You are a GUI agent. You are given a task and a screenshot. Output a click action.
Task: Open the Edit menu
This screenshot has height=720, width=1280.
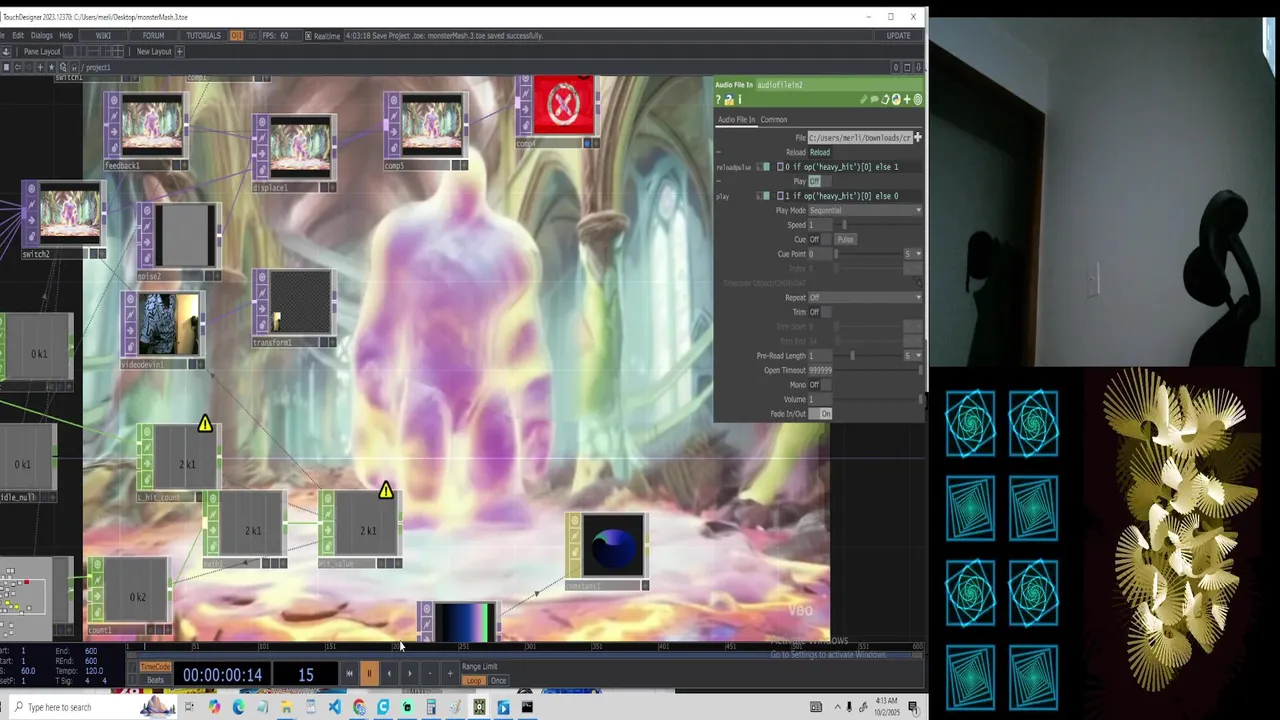[x=18, y=36]
